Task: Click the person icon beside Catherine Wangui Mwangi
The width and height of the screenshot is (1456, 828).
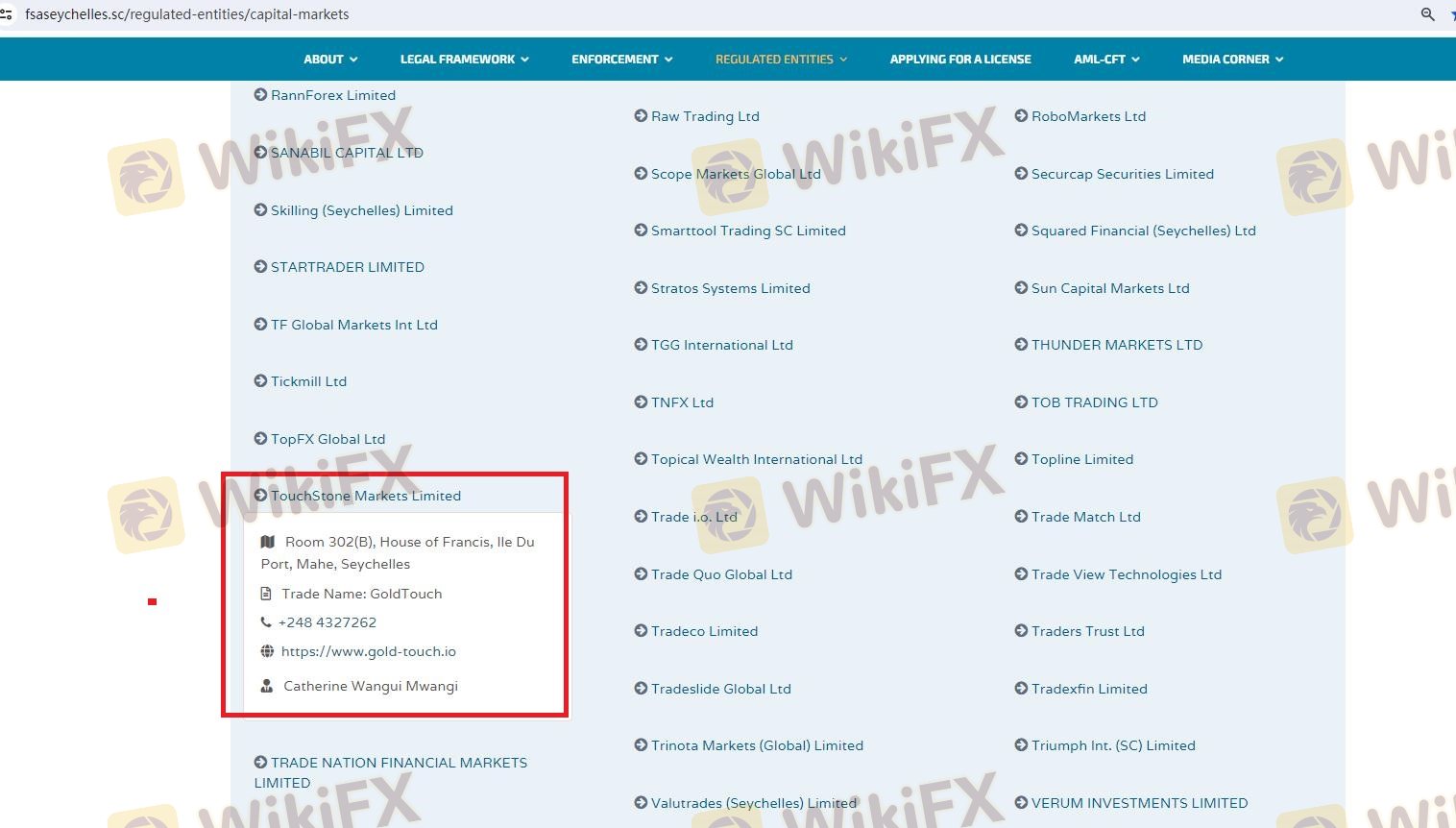Action: [267, 686]
